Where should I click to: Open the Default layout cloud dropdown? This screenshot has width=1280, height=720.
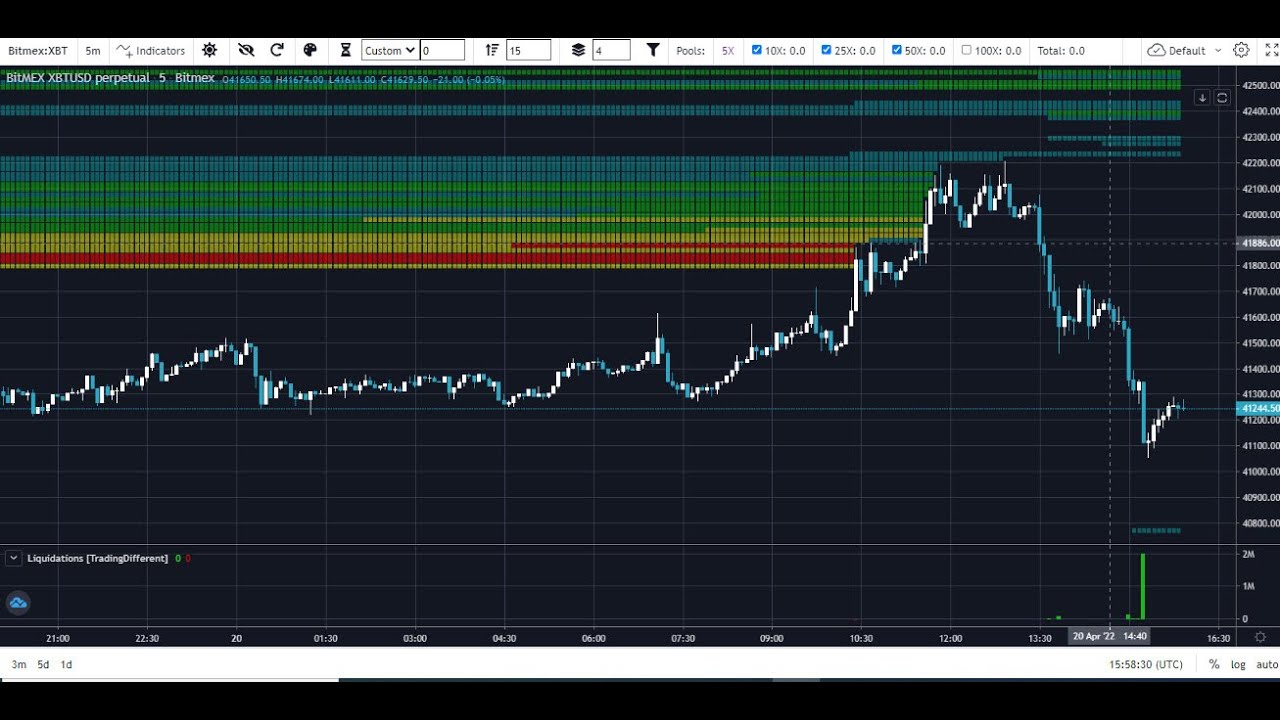(x=1185, y=50)
